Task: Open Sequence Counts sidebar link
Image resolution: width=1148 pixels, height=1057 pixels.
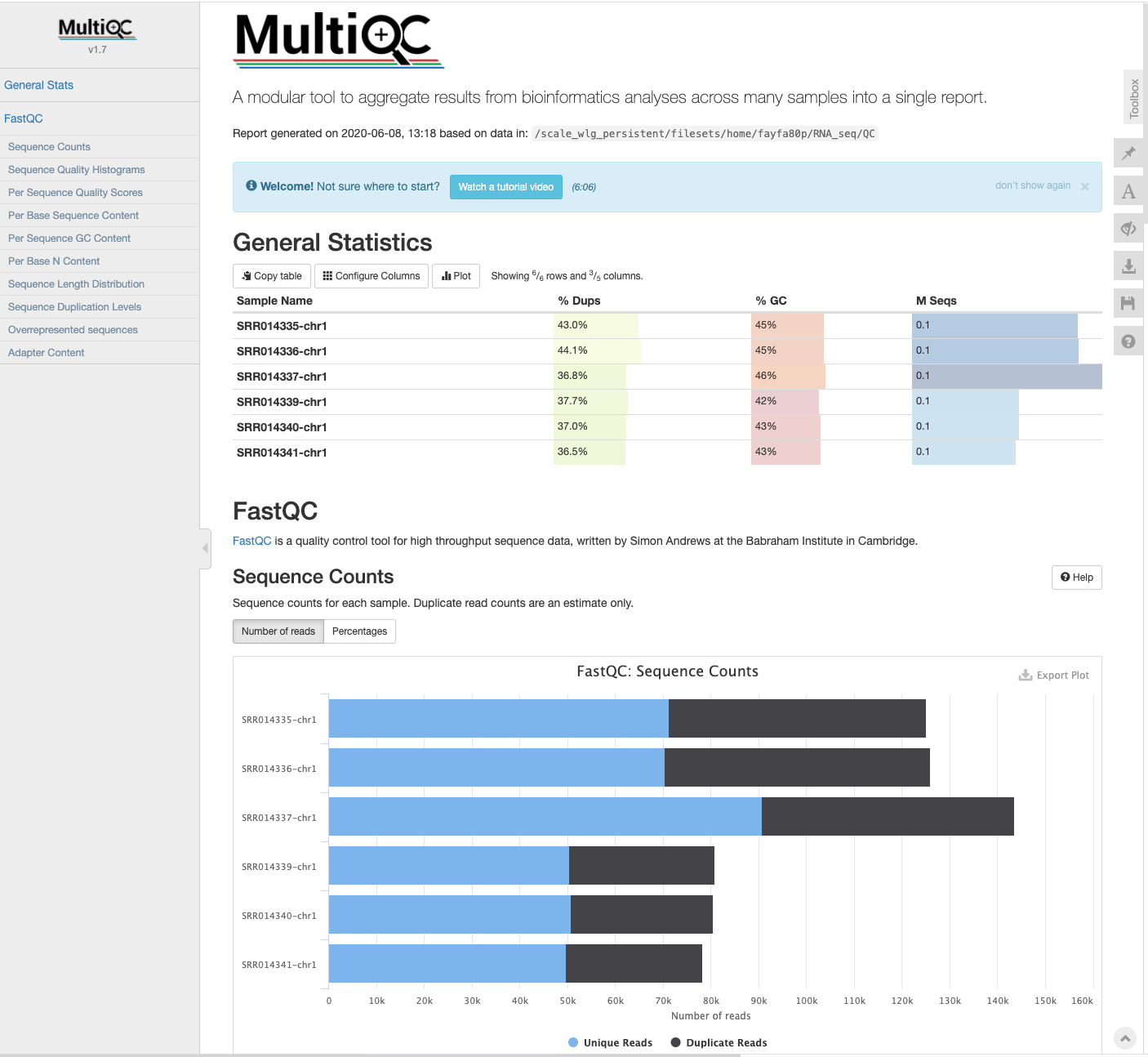Action: point(49,147)
